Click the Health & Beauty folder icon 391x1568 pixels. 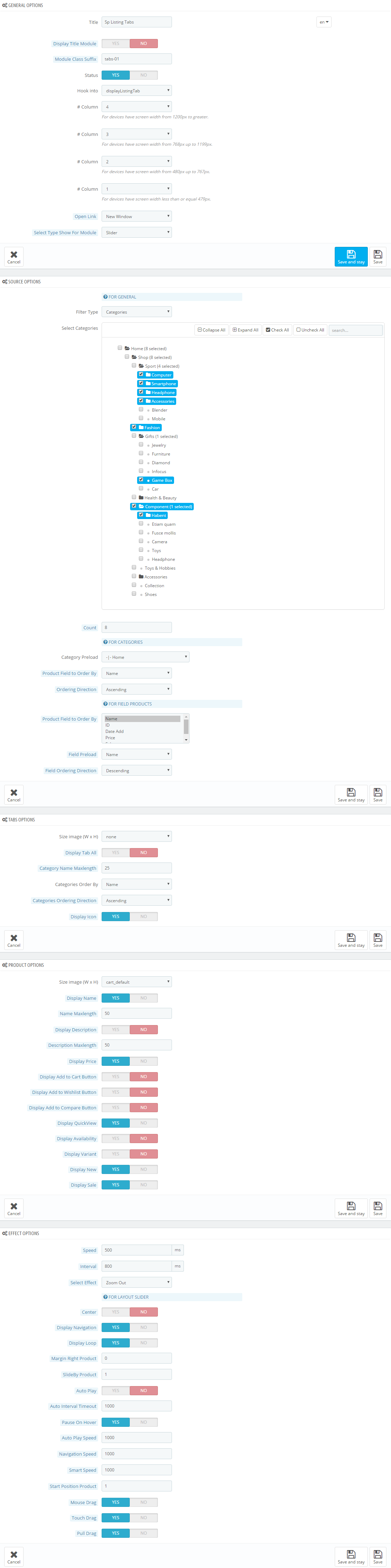[141, 498]
